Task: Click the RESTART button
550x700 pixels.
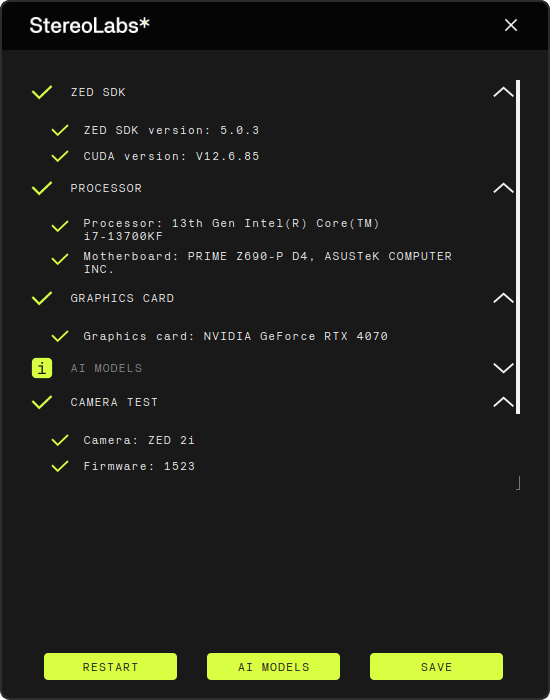Action: pyautogui.click(x=110, y=667)
